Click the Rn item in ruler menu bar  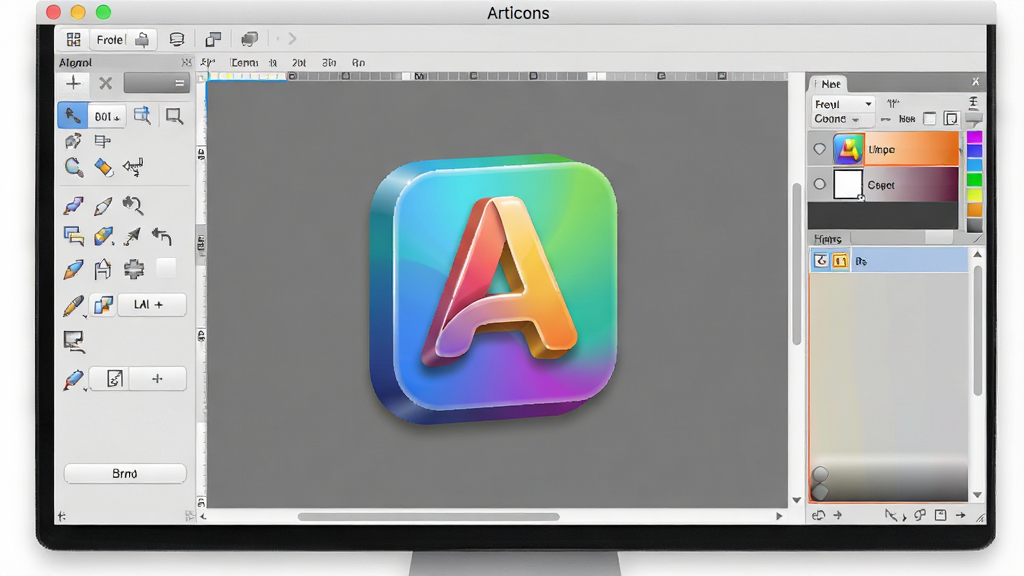(358, 63)
